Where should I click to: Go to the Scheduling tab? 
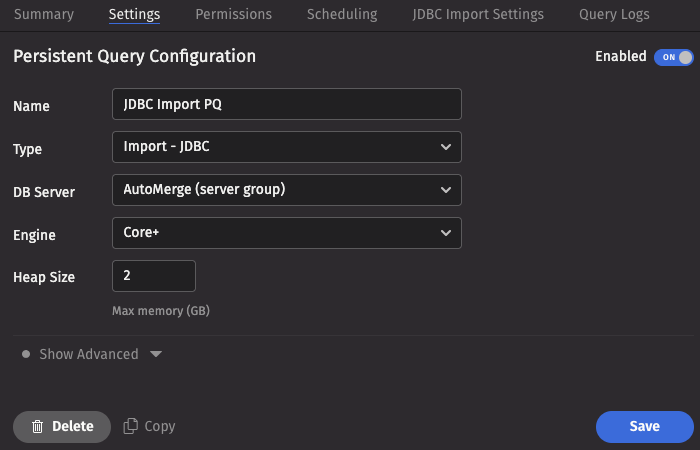pyautogui.click(x=342, y=14)
